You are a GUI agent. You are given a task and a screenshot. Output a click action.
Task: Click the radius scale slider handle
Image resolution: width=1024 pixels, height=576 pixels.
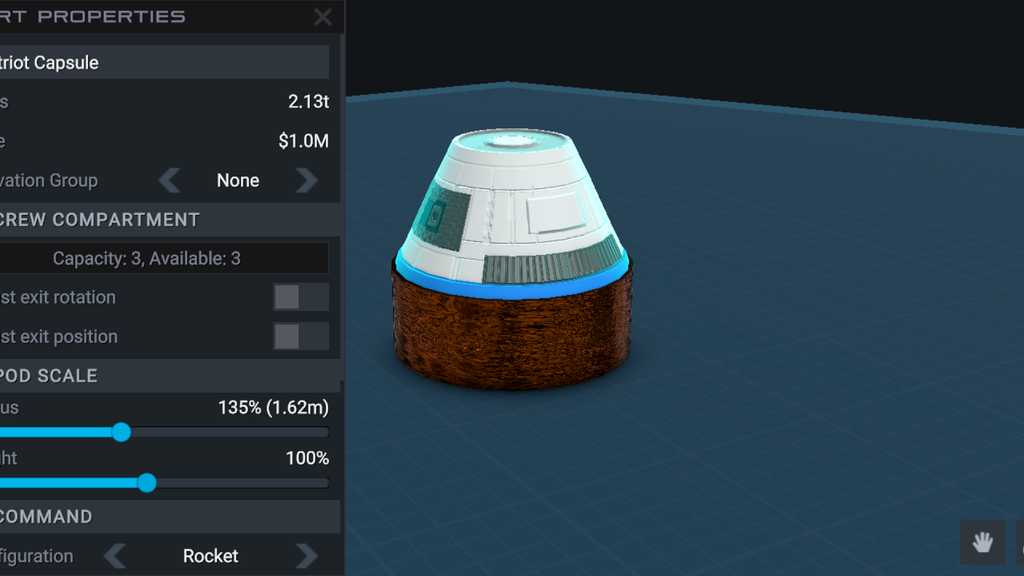pos(121,432)
